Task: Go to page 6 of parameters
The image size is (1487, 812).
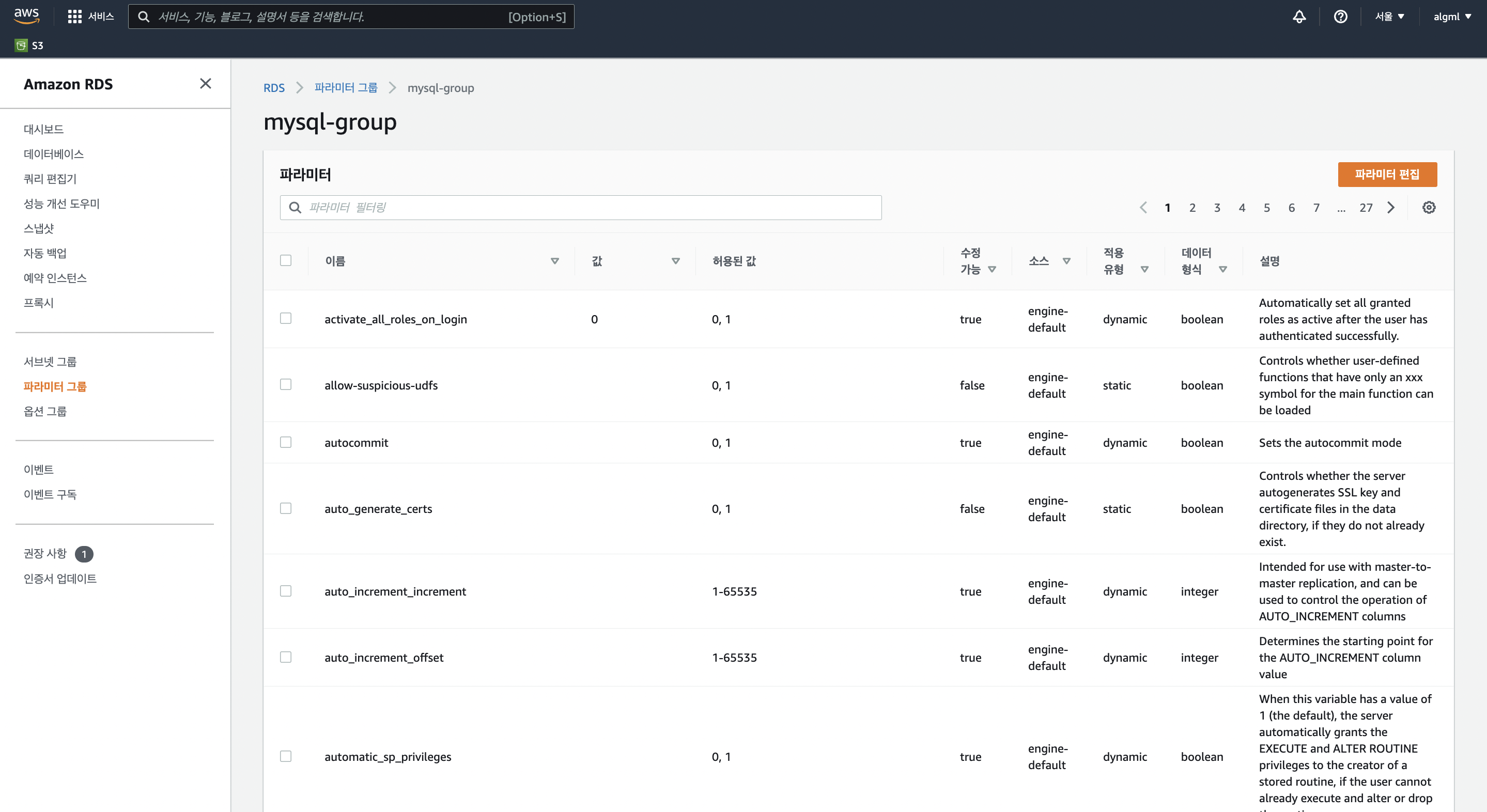Action: (1291, 208)
